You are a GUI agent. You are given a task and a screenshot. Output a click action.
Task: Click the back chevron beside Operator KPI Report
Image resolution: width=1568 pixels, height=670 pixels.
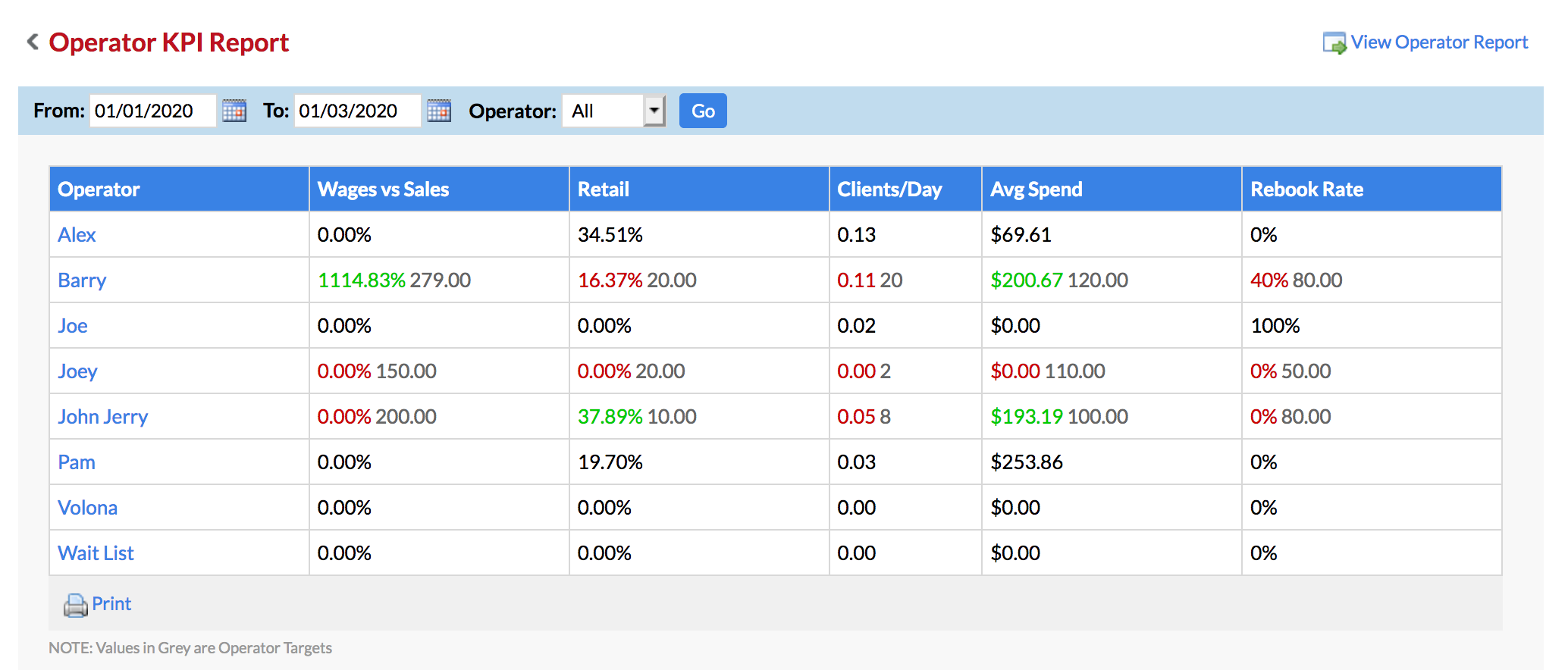[x=33, y=42]
